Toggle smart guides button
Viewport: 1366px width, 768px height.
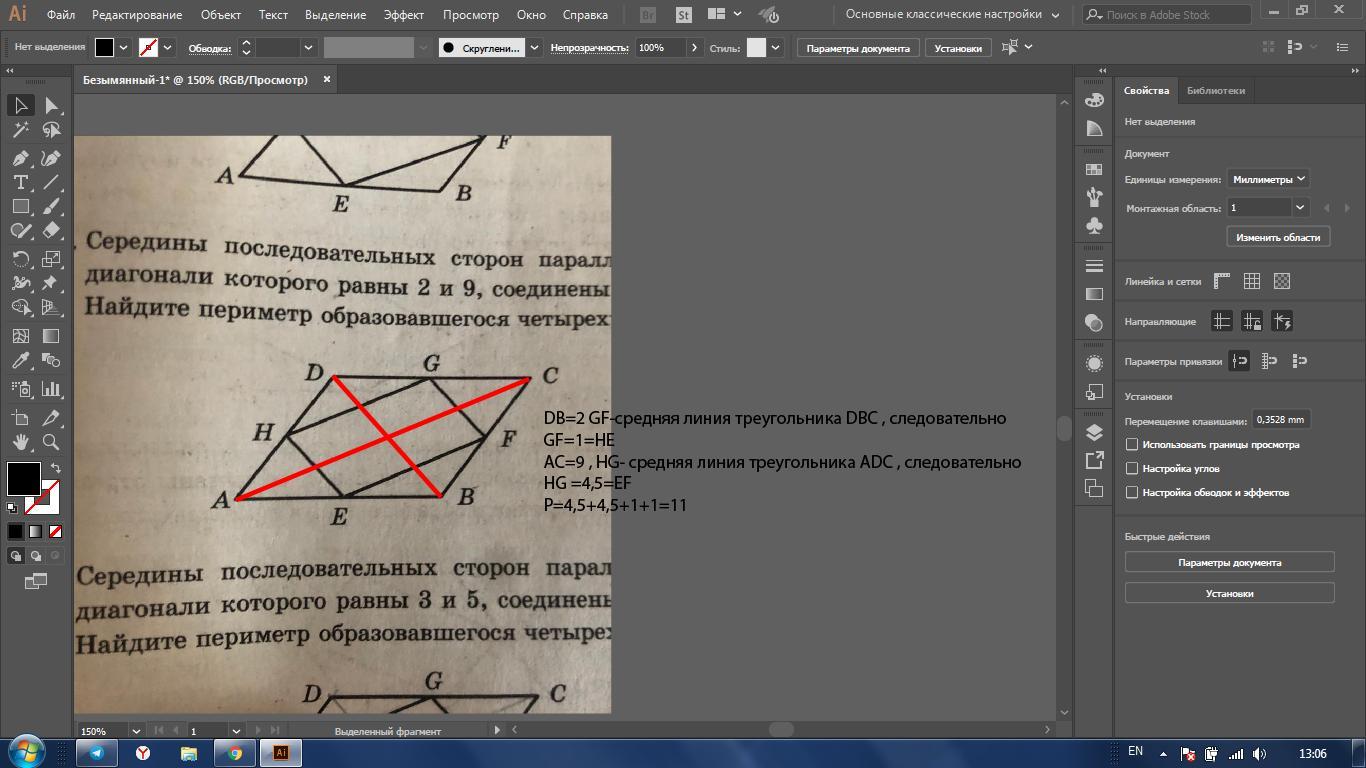[x=1282, y=321]
